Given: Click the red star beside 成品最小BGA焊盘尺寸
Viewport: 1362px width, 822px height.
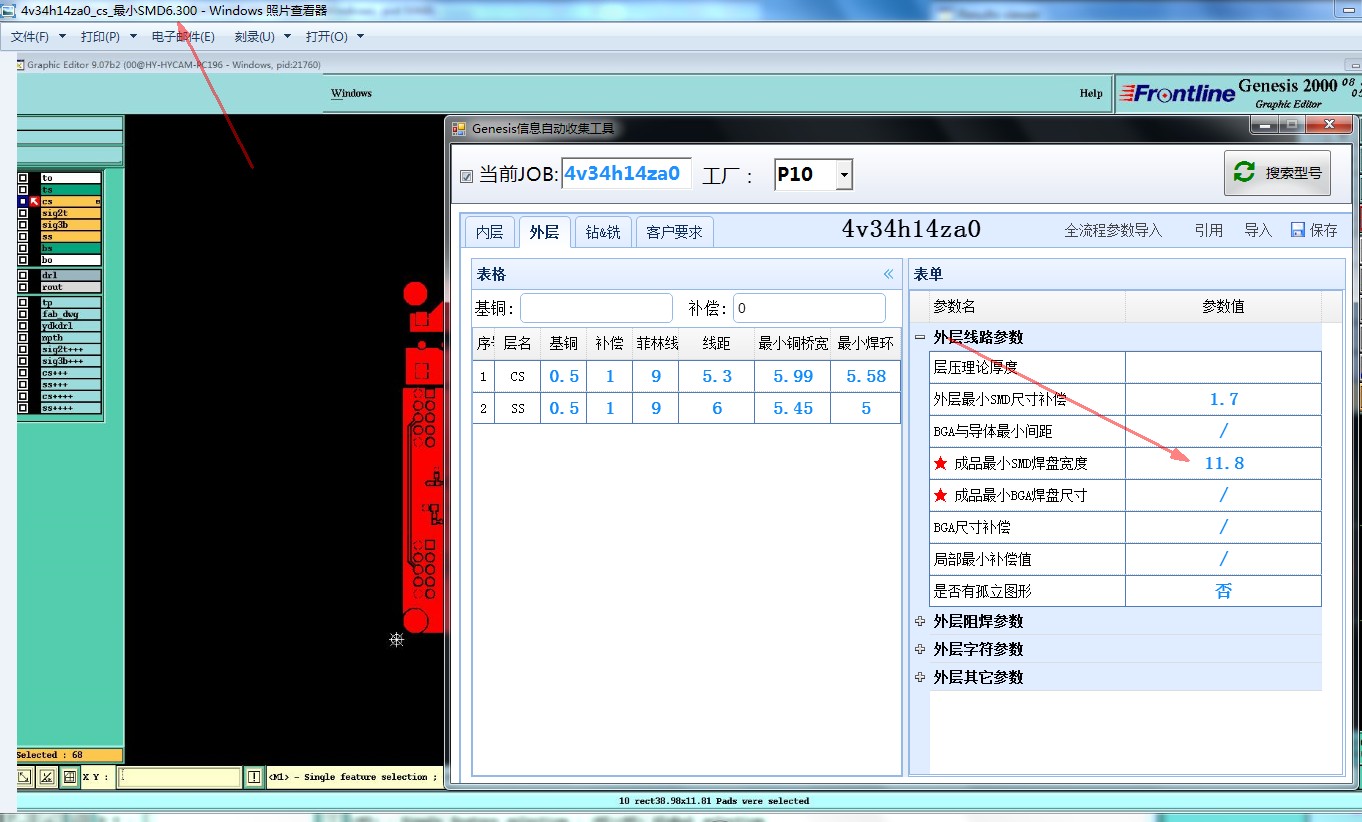Looking at the screenshot, I should 940,495.
